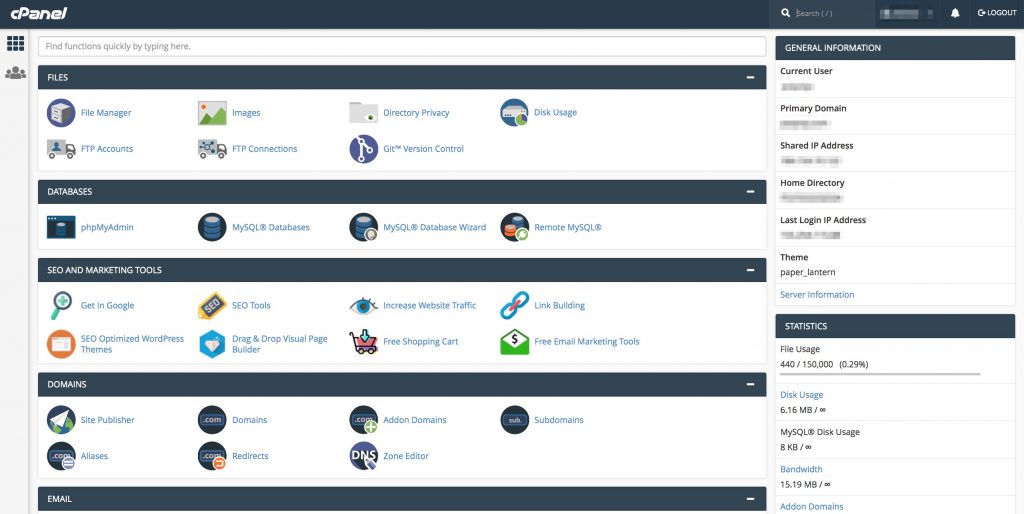Click the Free Shopping Cart icon

(x=363, y=342)
